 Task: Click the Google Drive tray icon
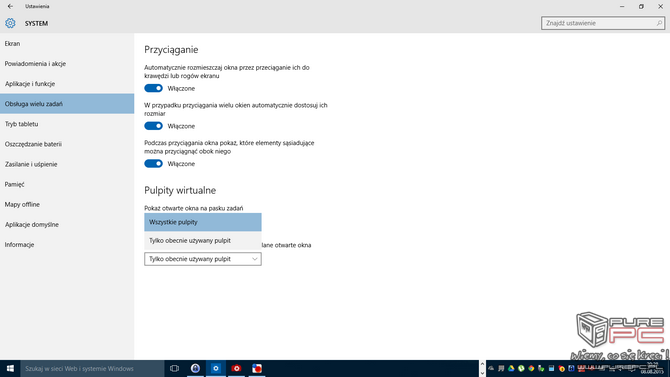click(x=511, y=368)
